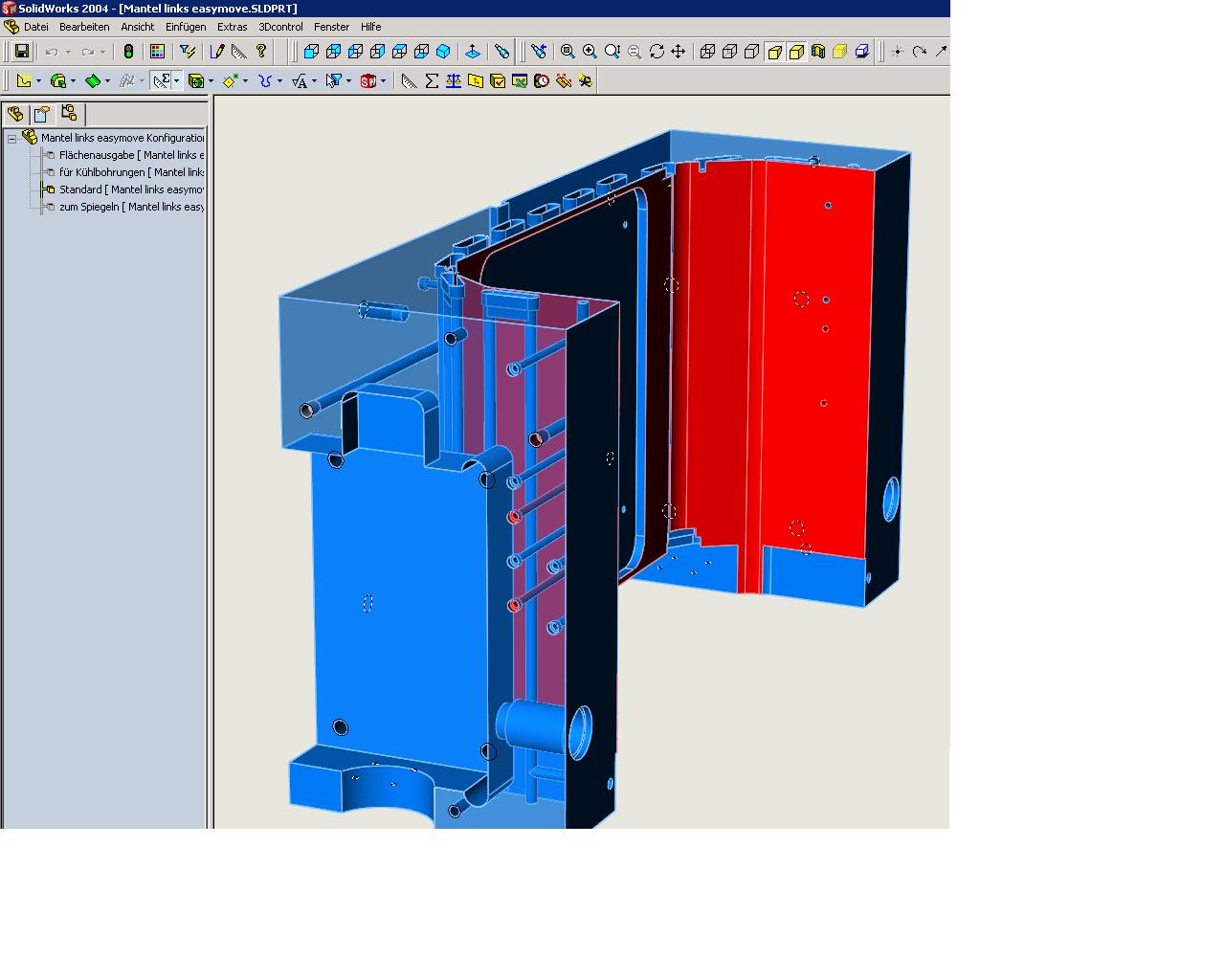Collapse the Mantel links easymove tree root

12,139
